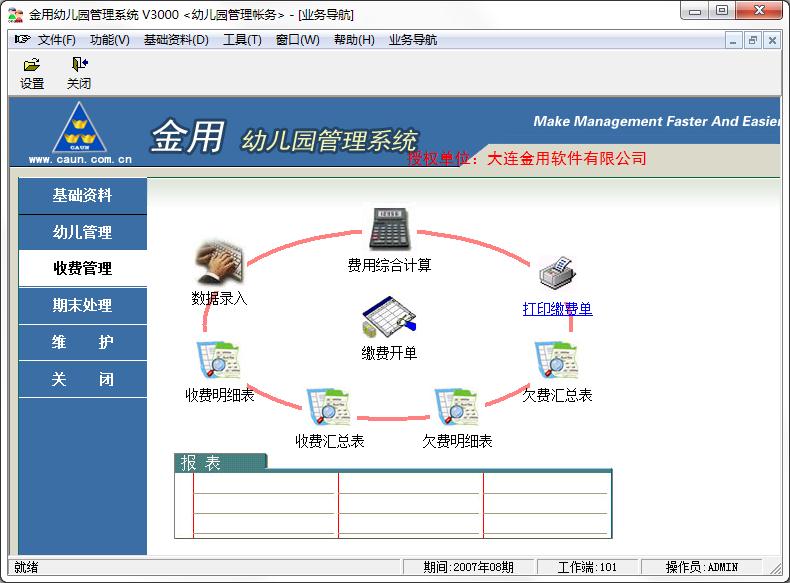Open the 欠费明细表 report icon
The height and width of the screenshot is (583, 790).
(456, 407)
